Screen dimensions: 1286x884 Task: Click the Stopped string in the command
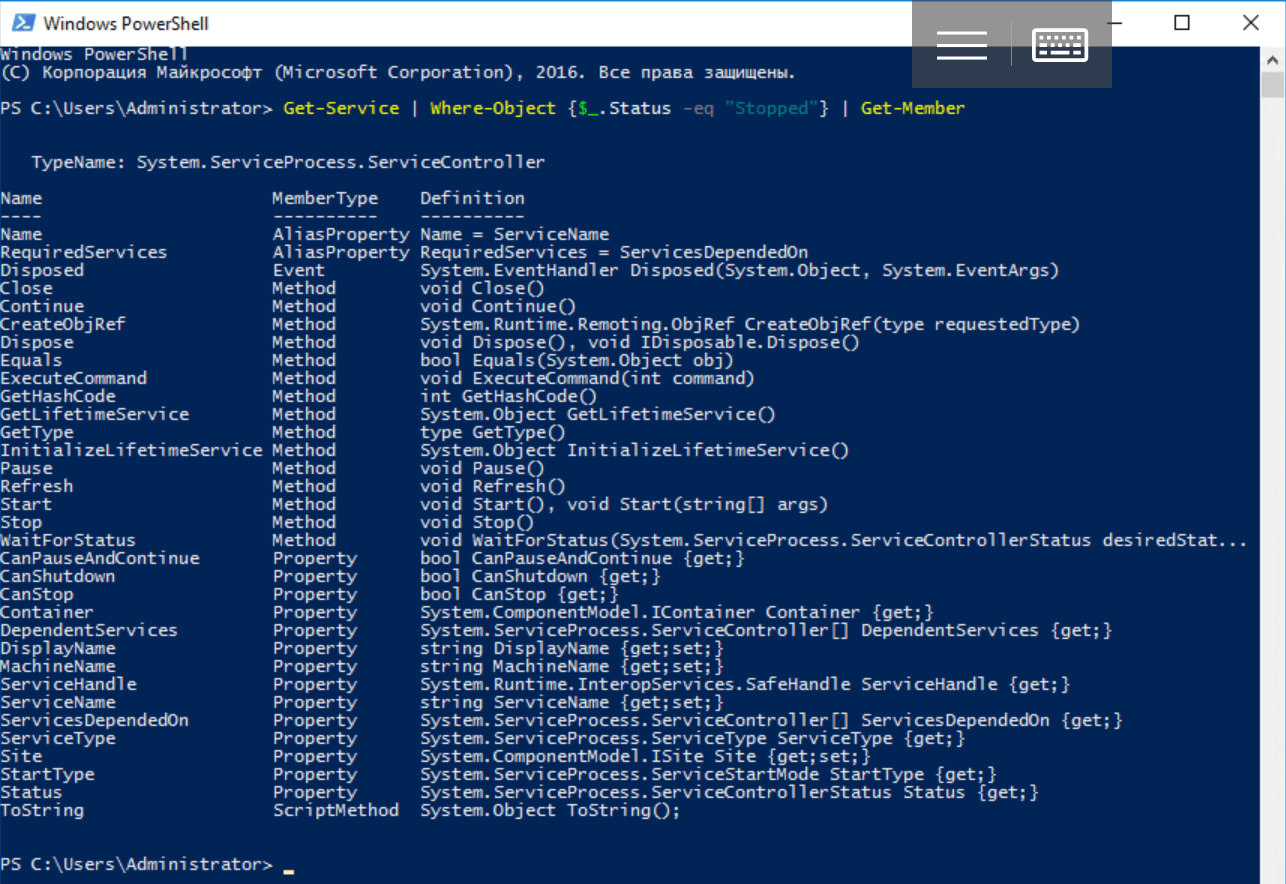[772, 108]
